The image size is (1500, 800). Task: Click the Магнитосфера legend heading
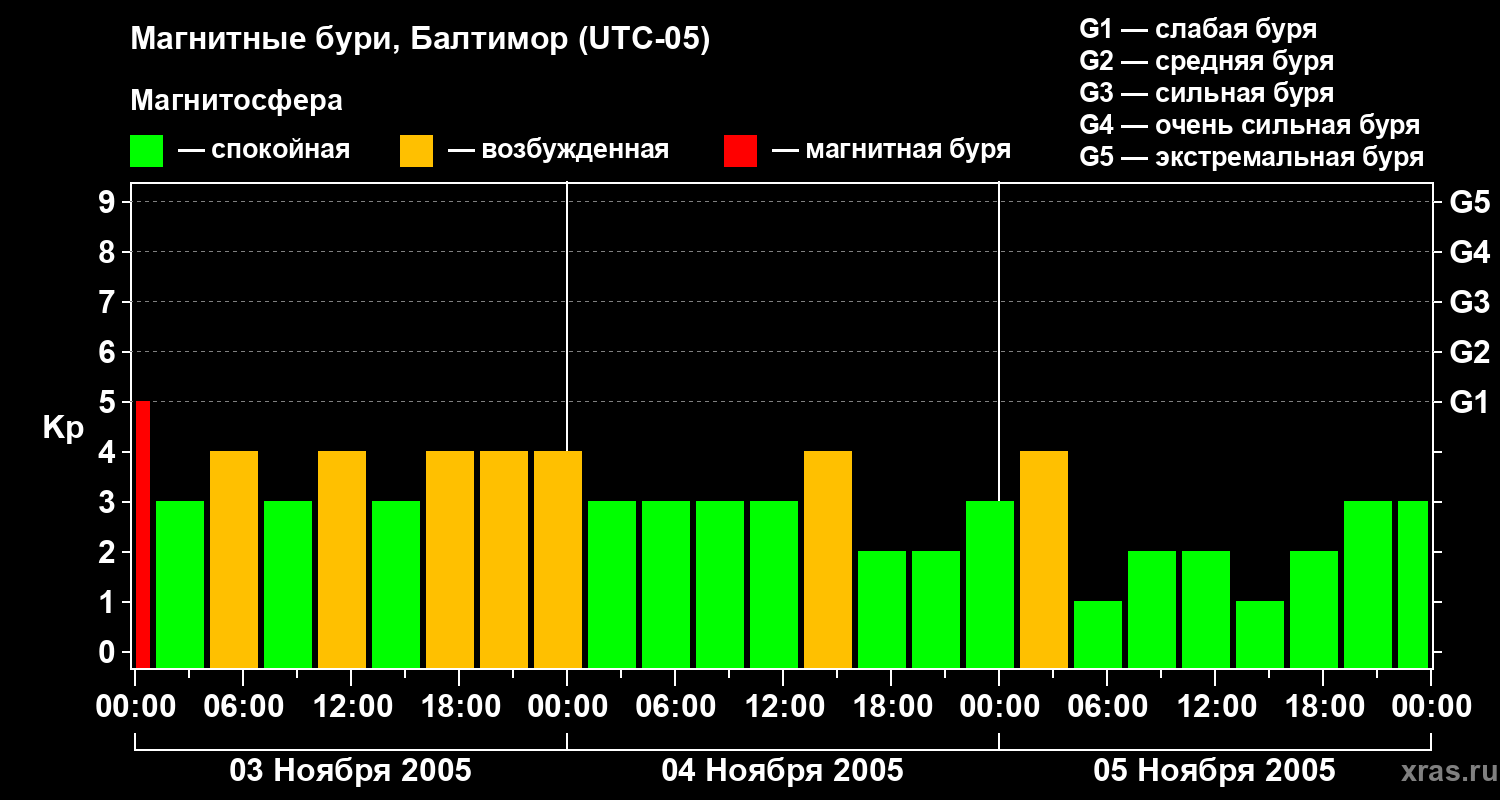236,101
